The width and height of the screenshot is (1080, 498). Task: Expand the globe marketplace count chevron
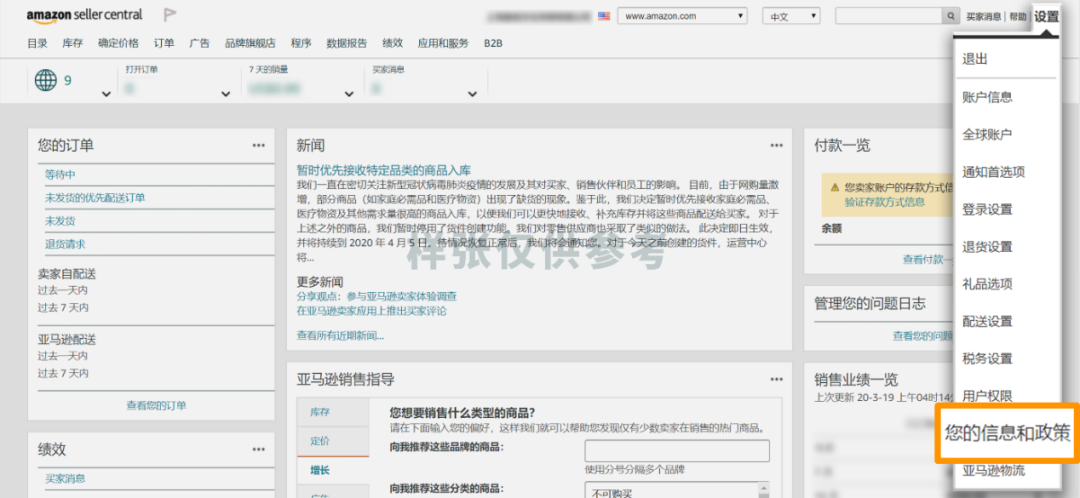[106, 94]
